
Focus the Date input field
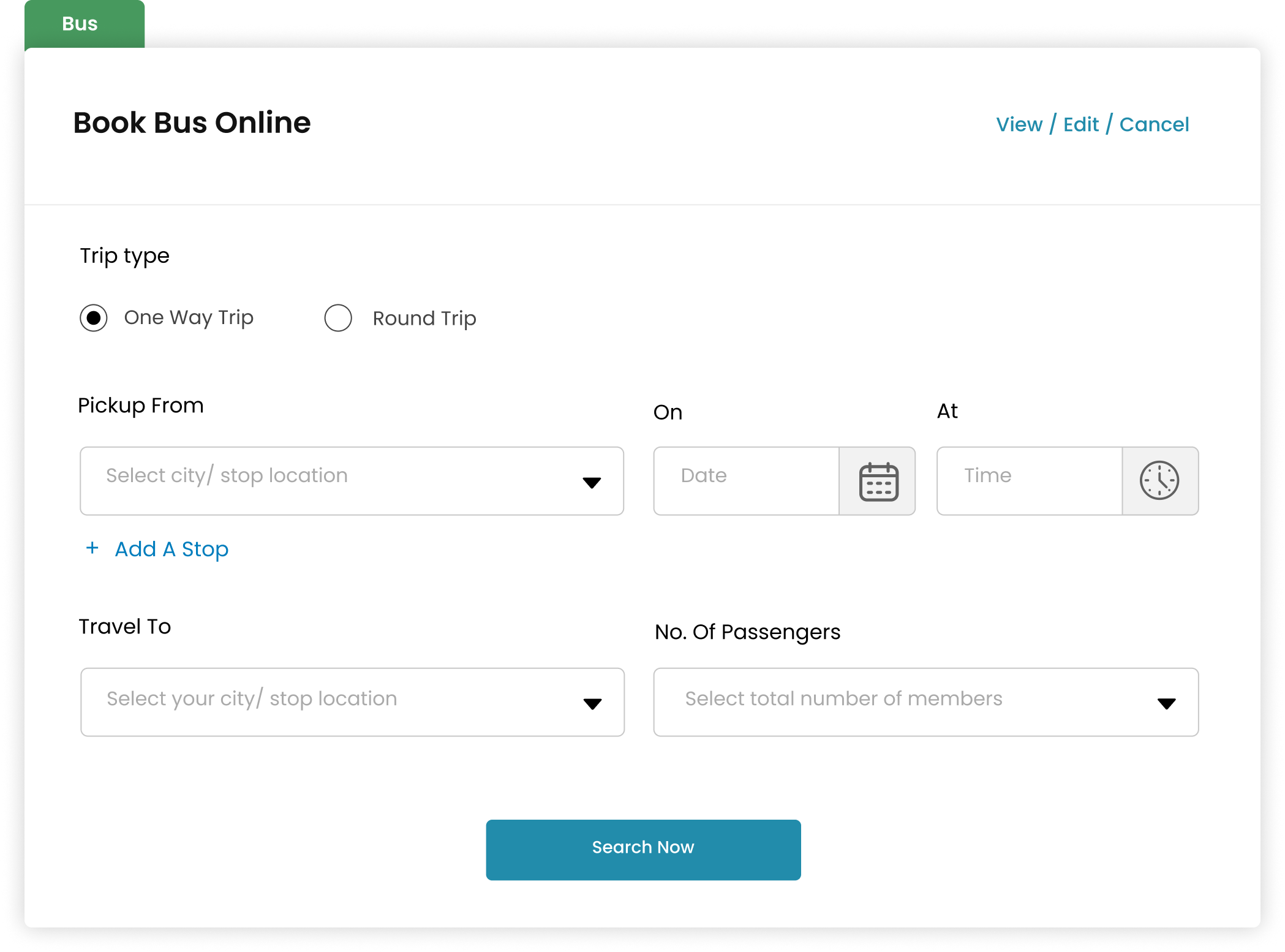[746, 481]
